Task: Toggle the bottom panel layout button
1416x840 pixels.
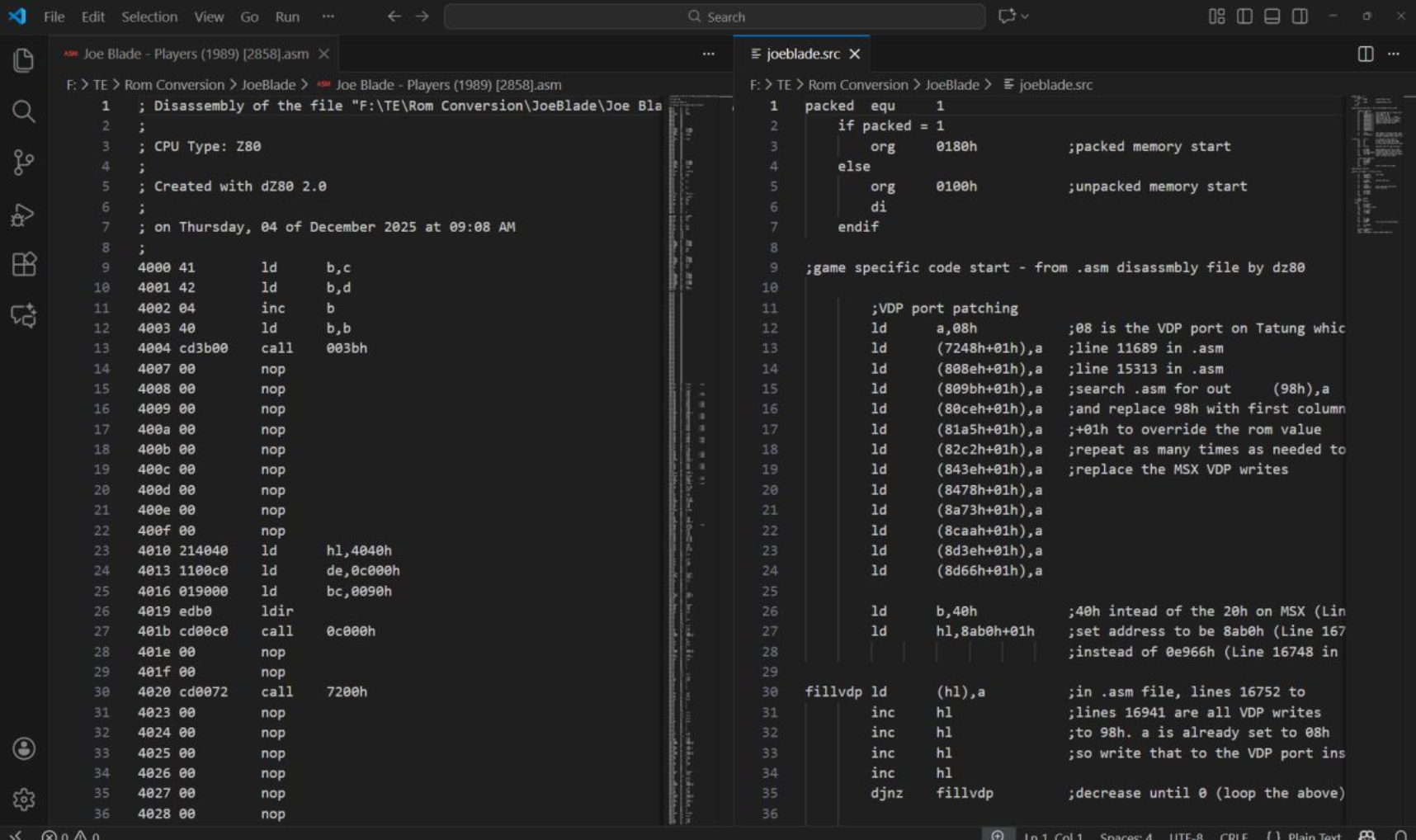Action: (x=1272, y=17)
